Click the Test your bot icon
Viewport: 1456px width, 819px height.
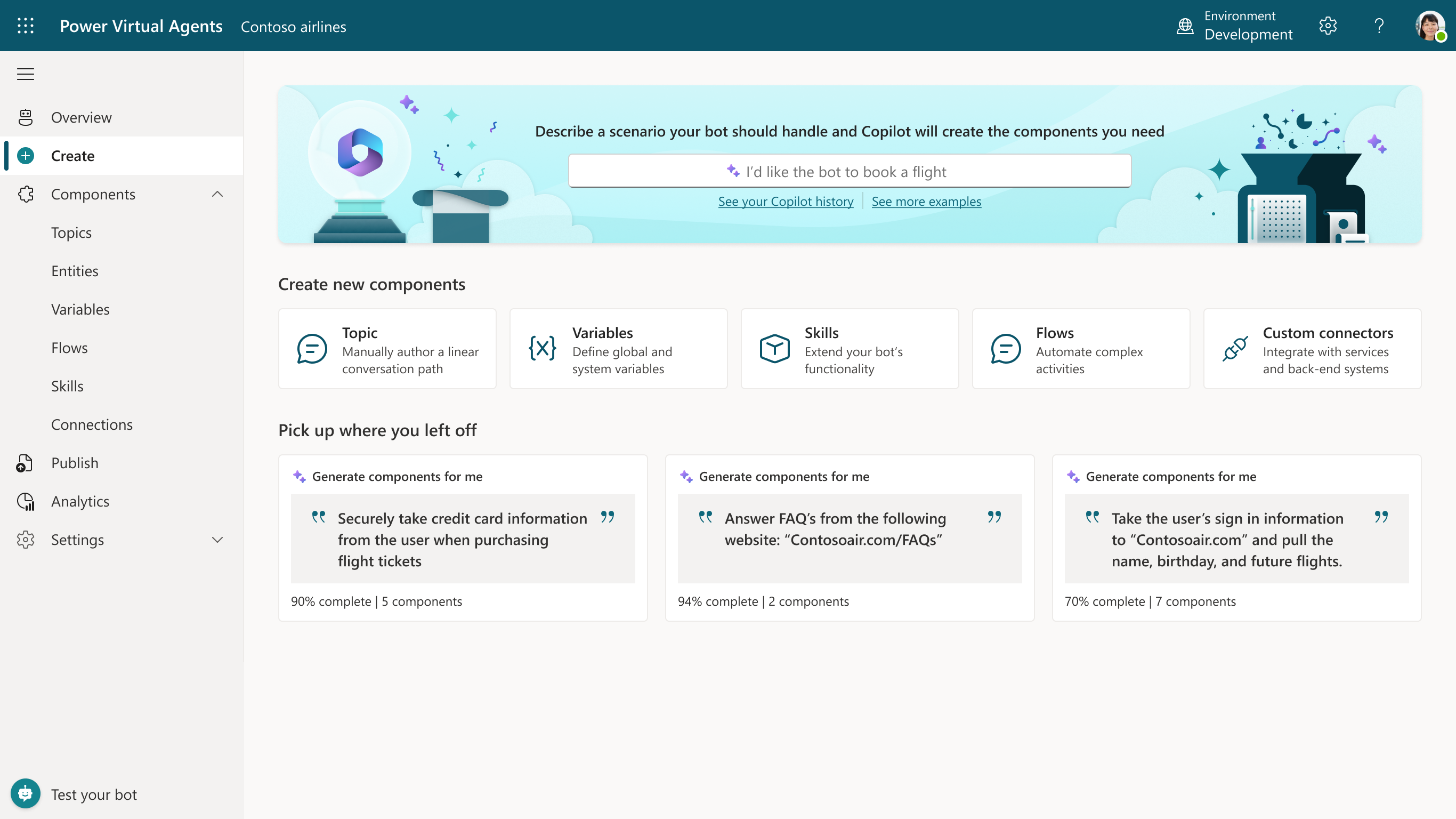[26, 793]
